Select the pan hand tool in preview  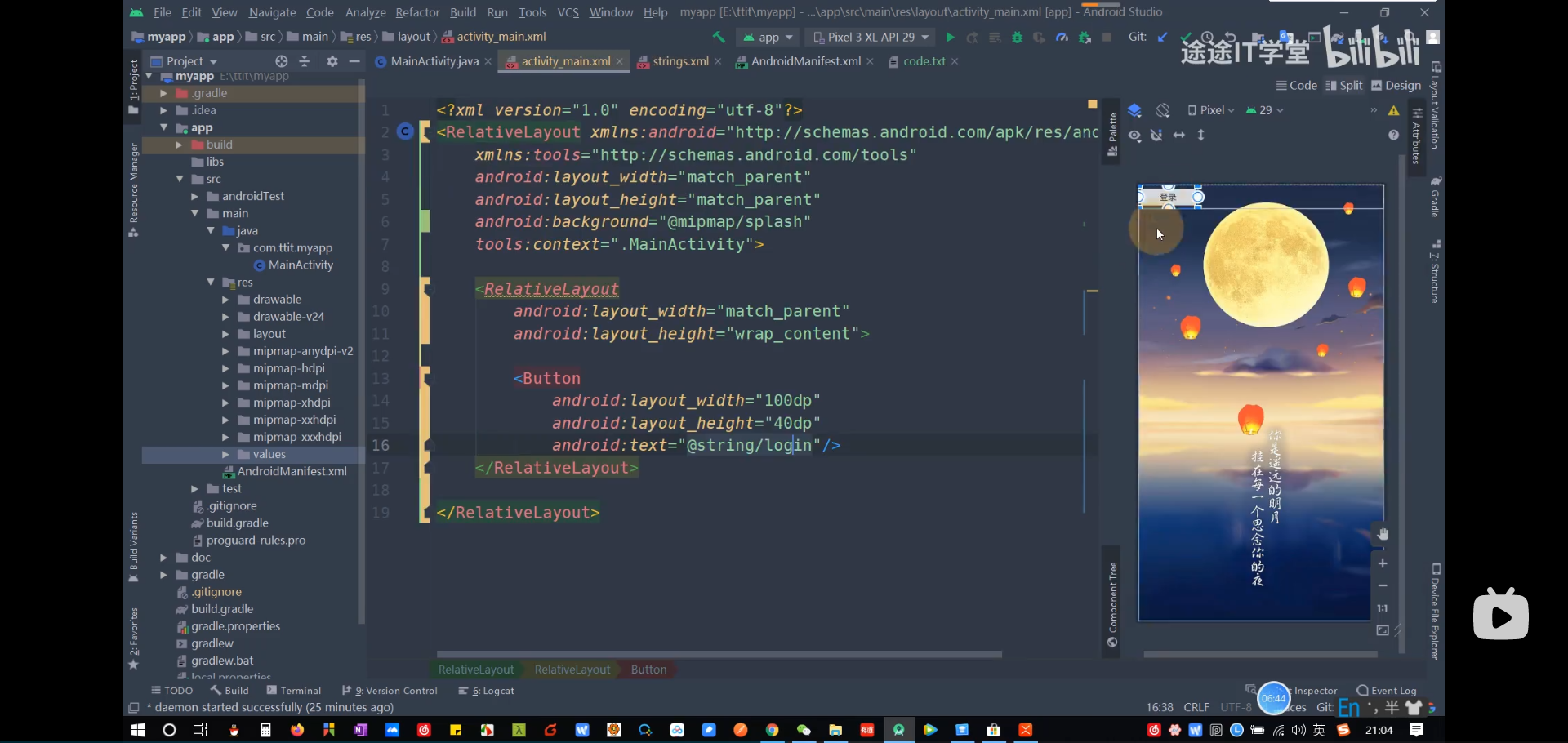(x=1382, y=534)
